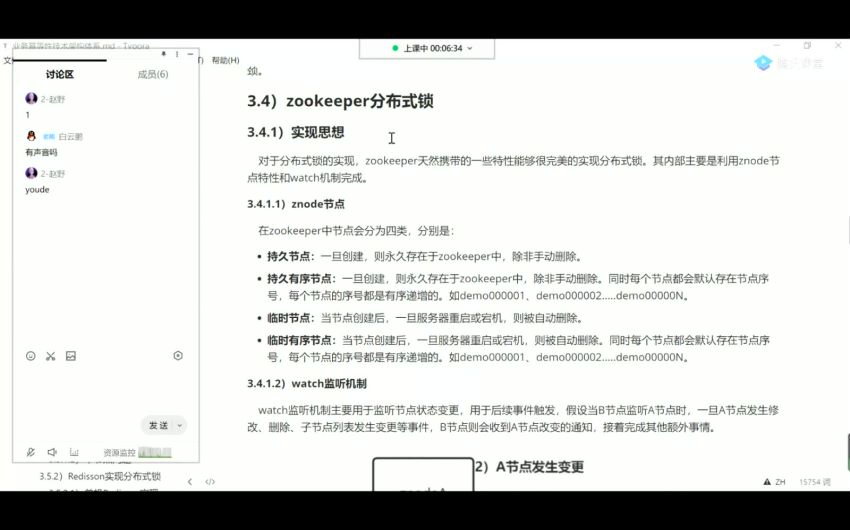Click heading 3.4）zookeeper分布式锁
This screenshot has width=850, height=530.
340,101
